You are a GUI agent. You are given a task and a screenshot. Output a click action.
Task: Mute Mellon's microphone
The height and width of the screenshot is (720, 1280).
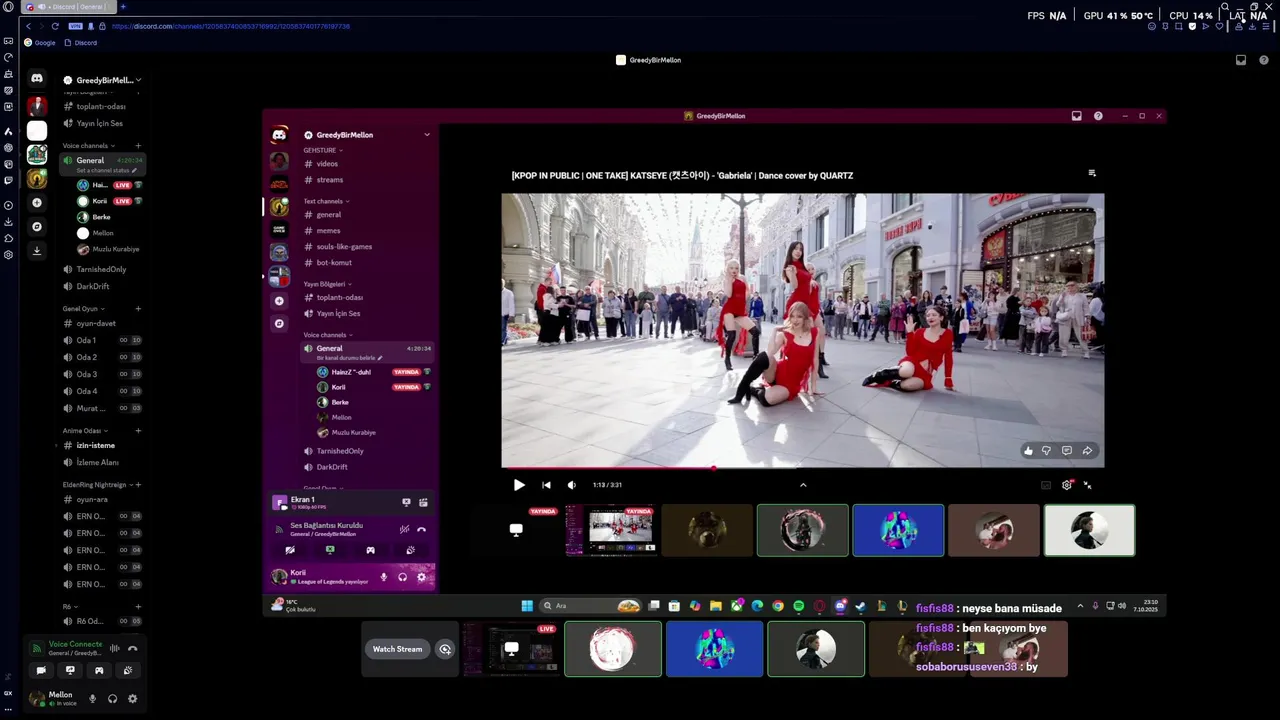(92, 699)
